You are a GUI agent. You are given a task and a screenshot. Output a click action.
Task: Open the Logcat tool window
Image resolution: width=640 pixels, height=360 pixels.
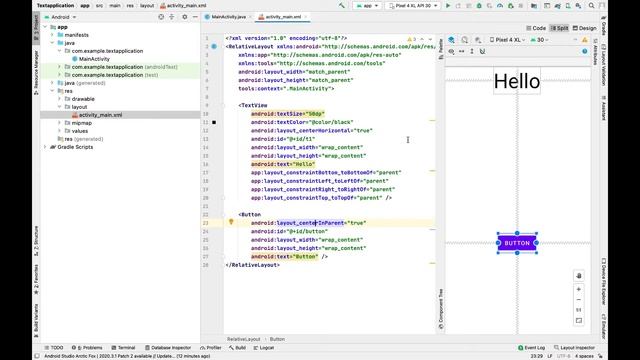pos(264,348)
